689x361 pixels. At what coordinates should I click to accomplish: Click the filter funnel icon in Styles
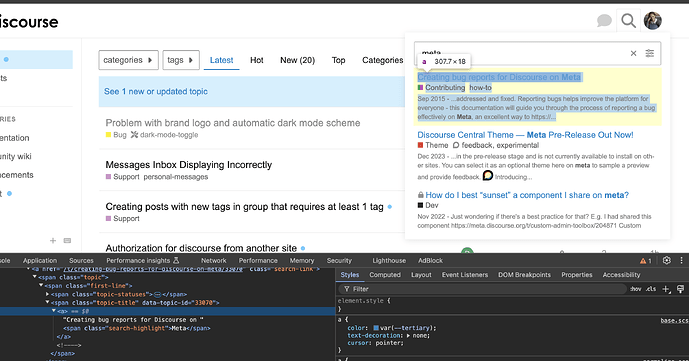347,289
